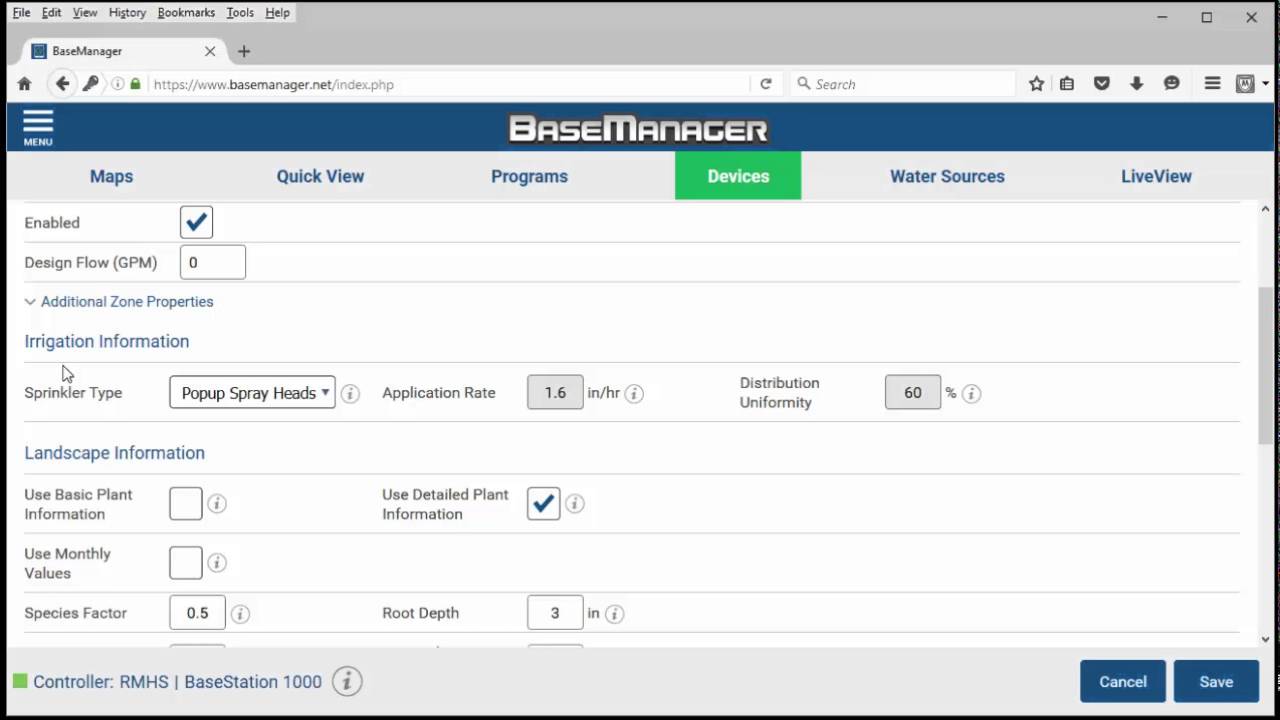Bookmark this page with the star icon

coord(1037,84)
